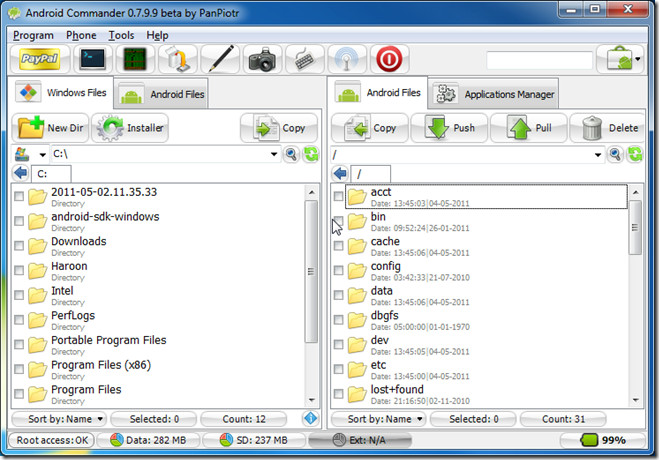This screenshot has width=659, height=460.
Task: Click the android-sdk-windows folder icon
Action: [x=37, y=221]
